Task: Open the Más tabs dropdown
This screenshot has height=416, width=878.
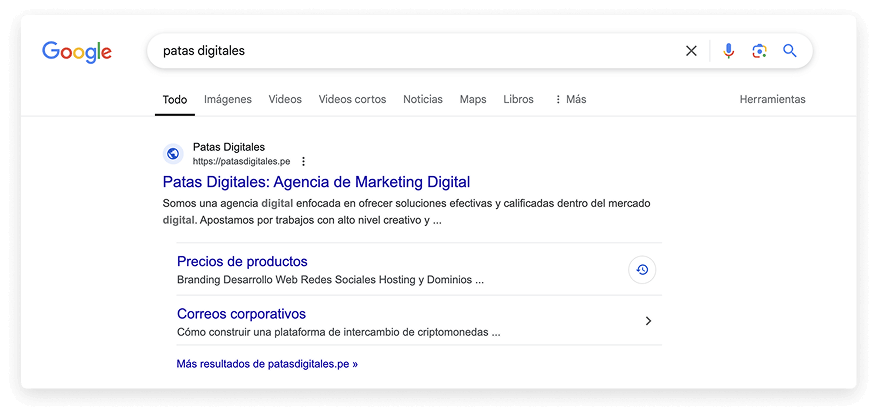Action: 570,100
